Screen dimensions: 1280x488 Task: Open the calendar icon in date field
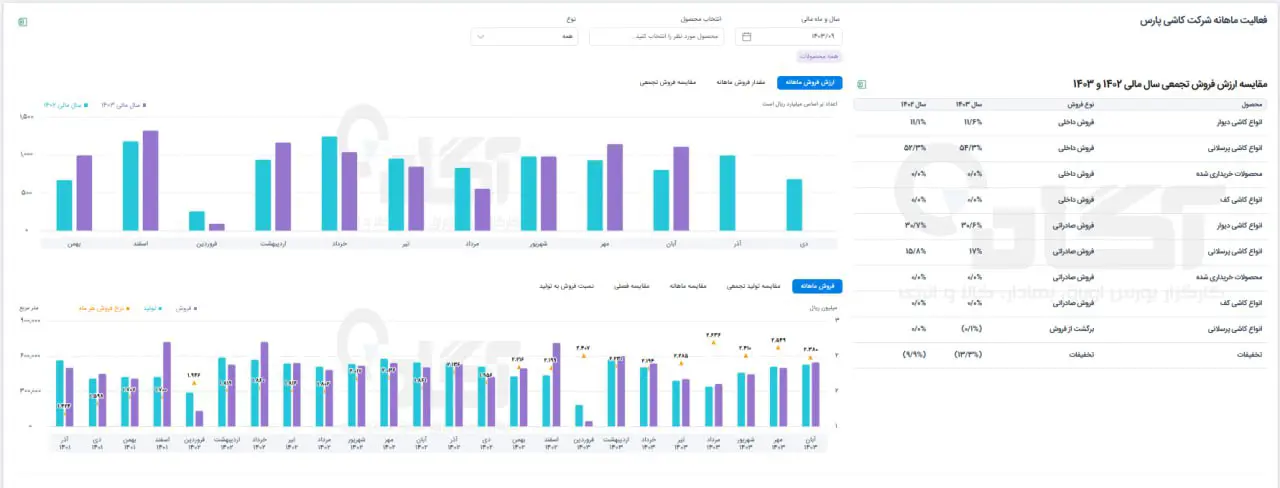[x=746, y=37]
